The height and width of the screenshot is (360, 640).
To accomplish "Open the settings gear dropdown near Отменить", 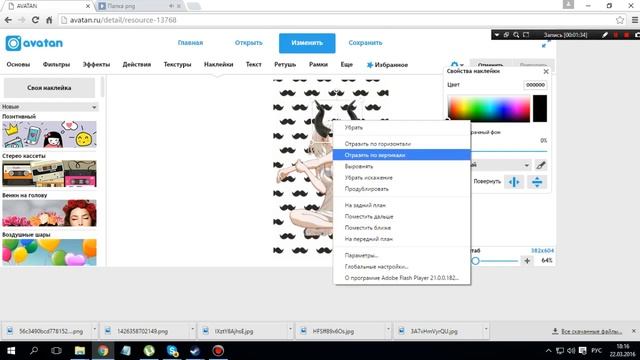I will [457, 65].
